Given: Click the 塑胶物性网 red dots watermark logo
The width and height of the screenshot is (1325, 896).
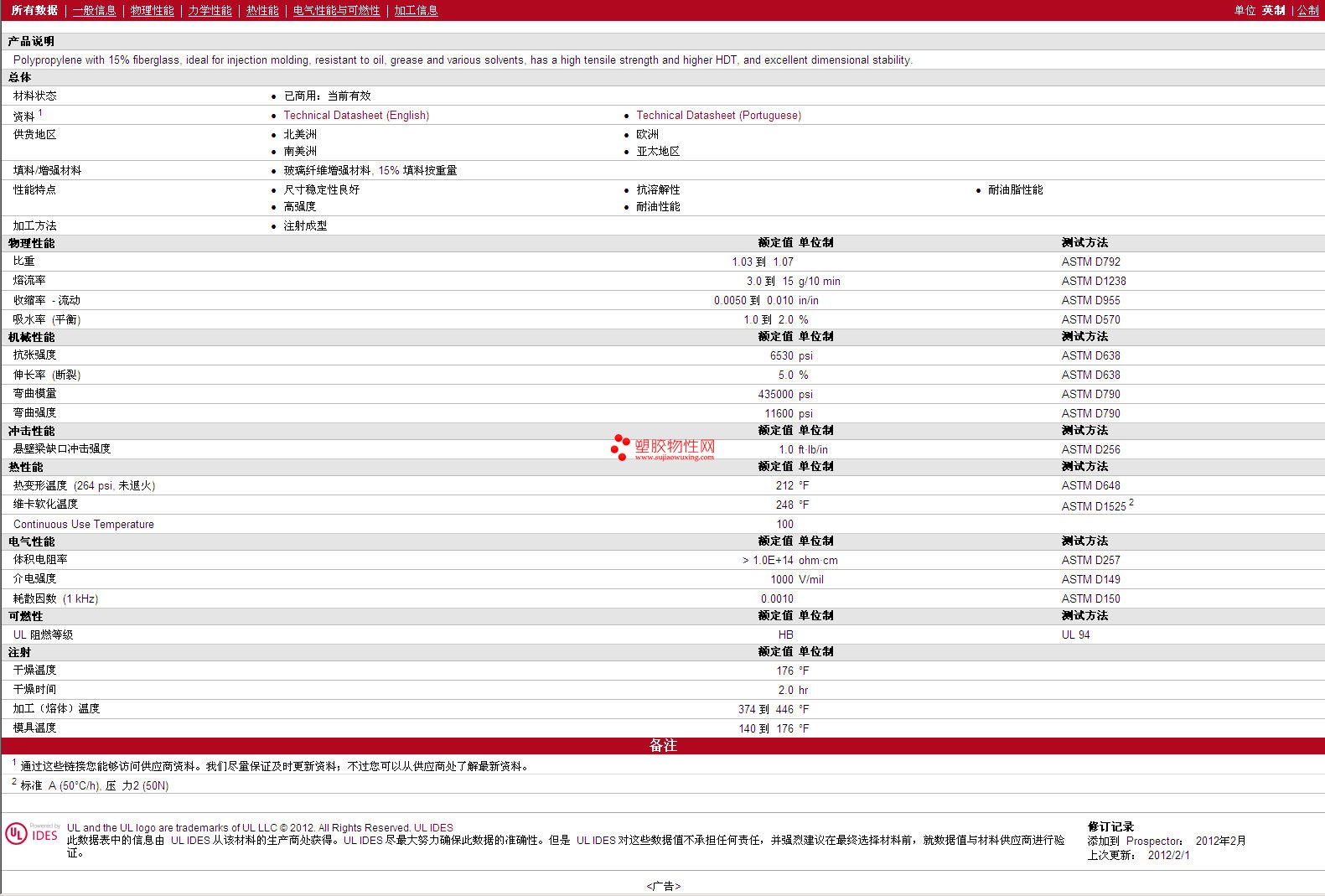Looking at the screenshot, I should [x=620, y=448].
